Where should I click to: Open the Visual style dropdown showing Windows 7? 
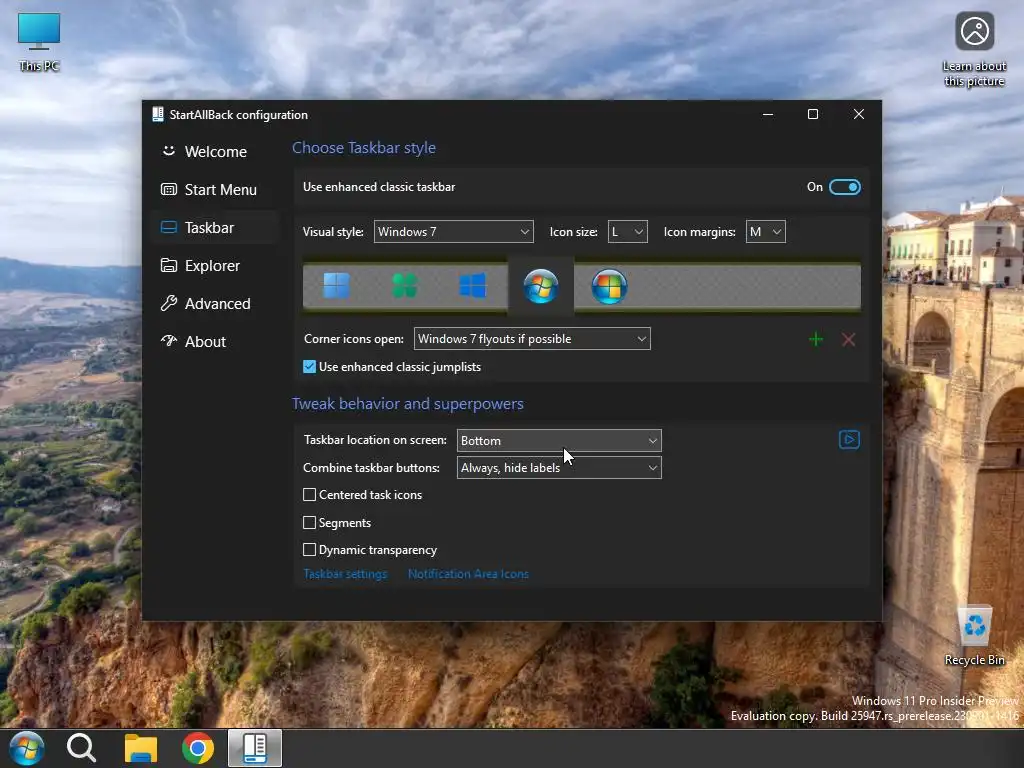pyautogui.click(x=453, y=232)
